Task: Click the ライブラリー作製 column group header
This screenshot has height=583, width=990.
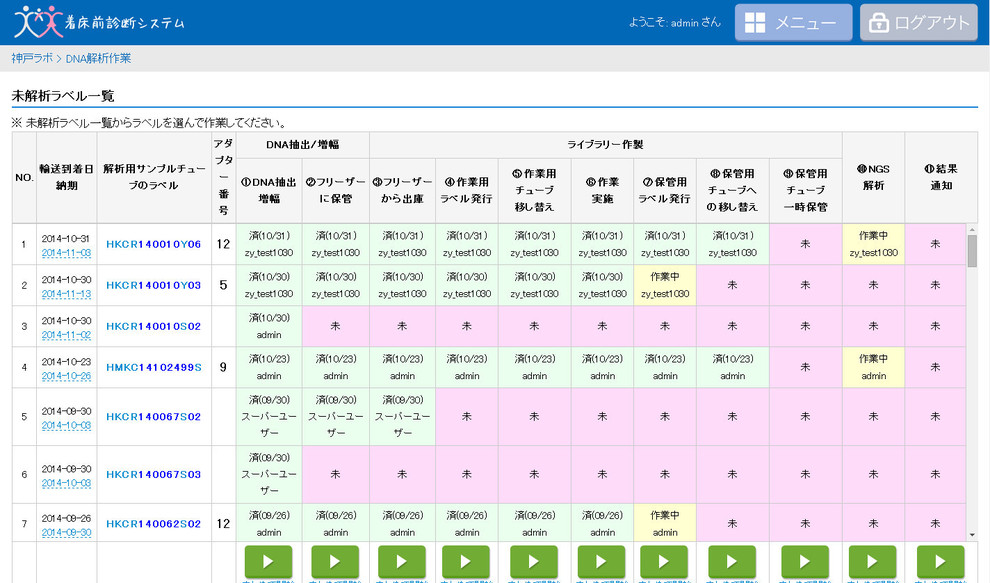Action: [x=605, y=145]
